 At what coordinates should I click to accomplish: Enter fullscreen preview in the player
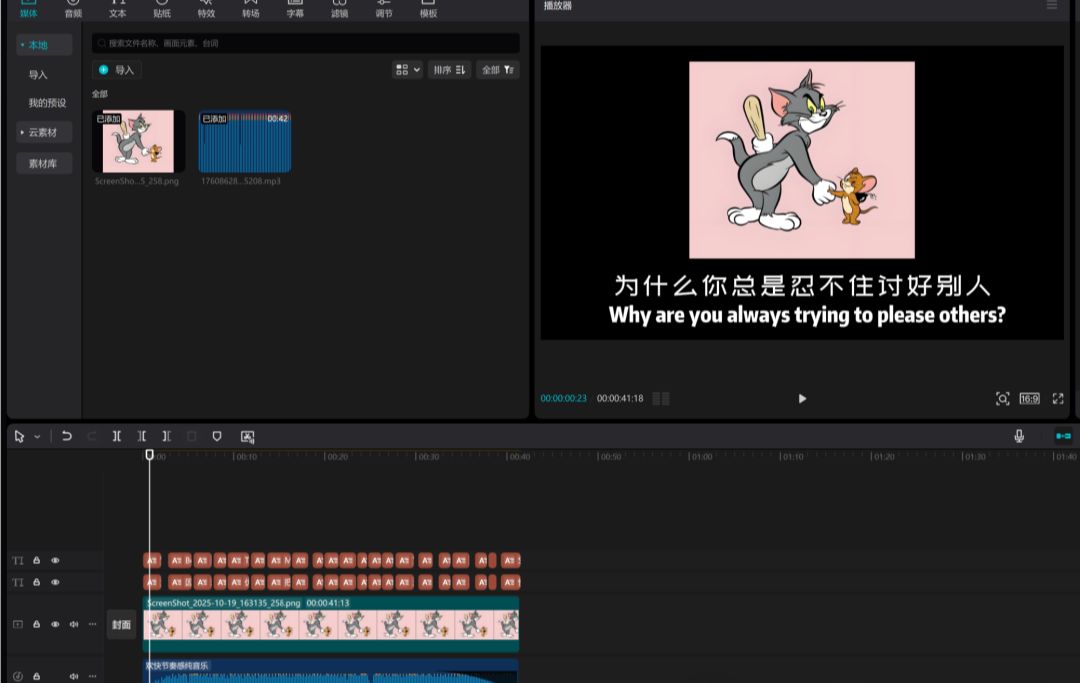1058,398
